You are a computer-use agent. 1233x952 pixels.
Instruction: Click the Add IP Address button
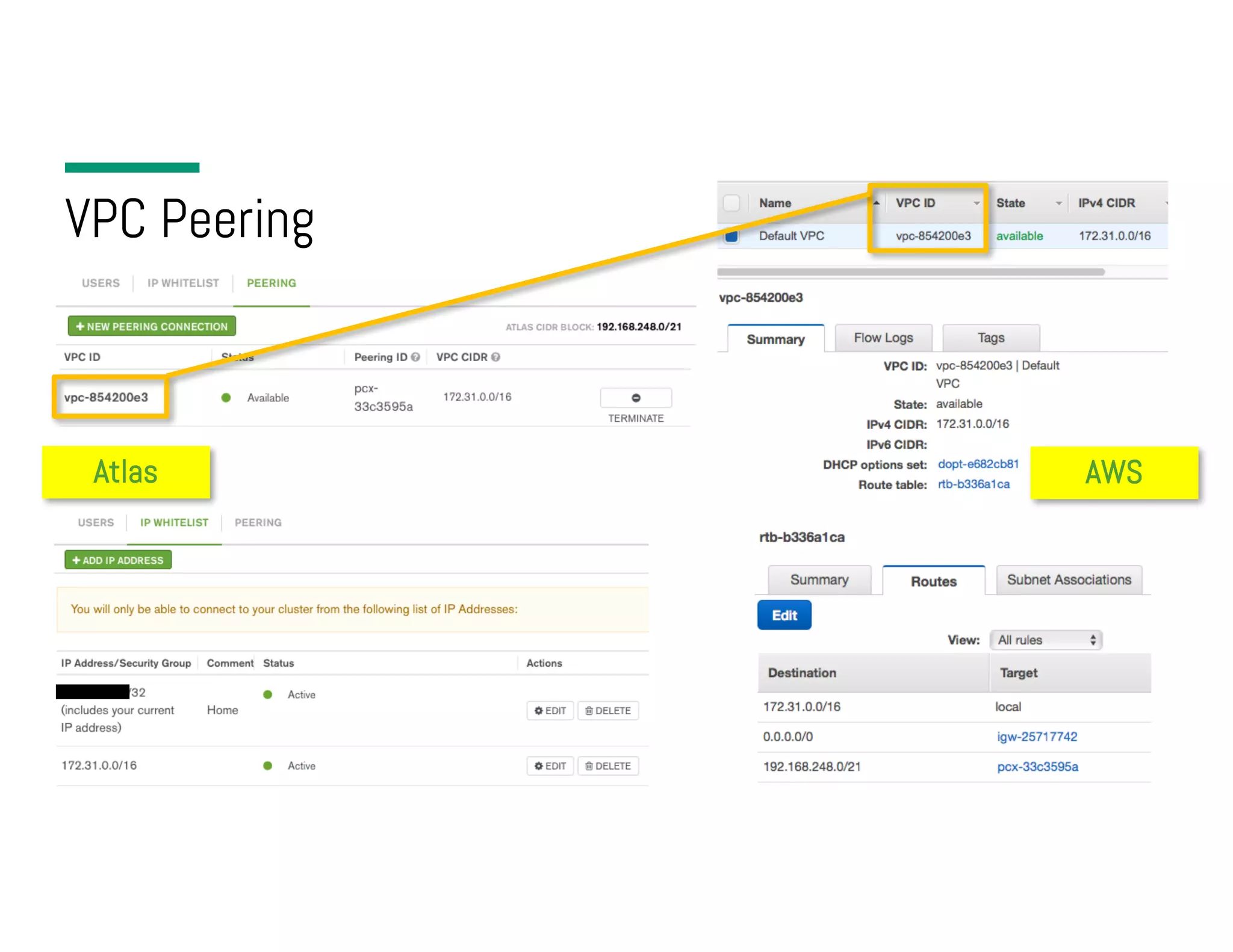coord(118,560)
